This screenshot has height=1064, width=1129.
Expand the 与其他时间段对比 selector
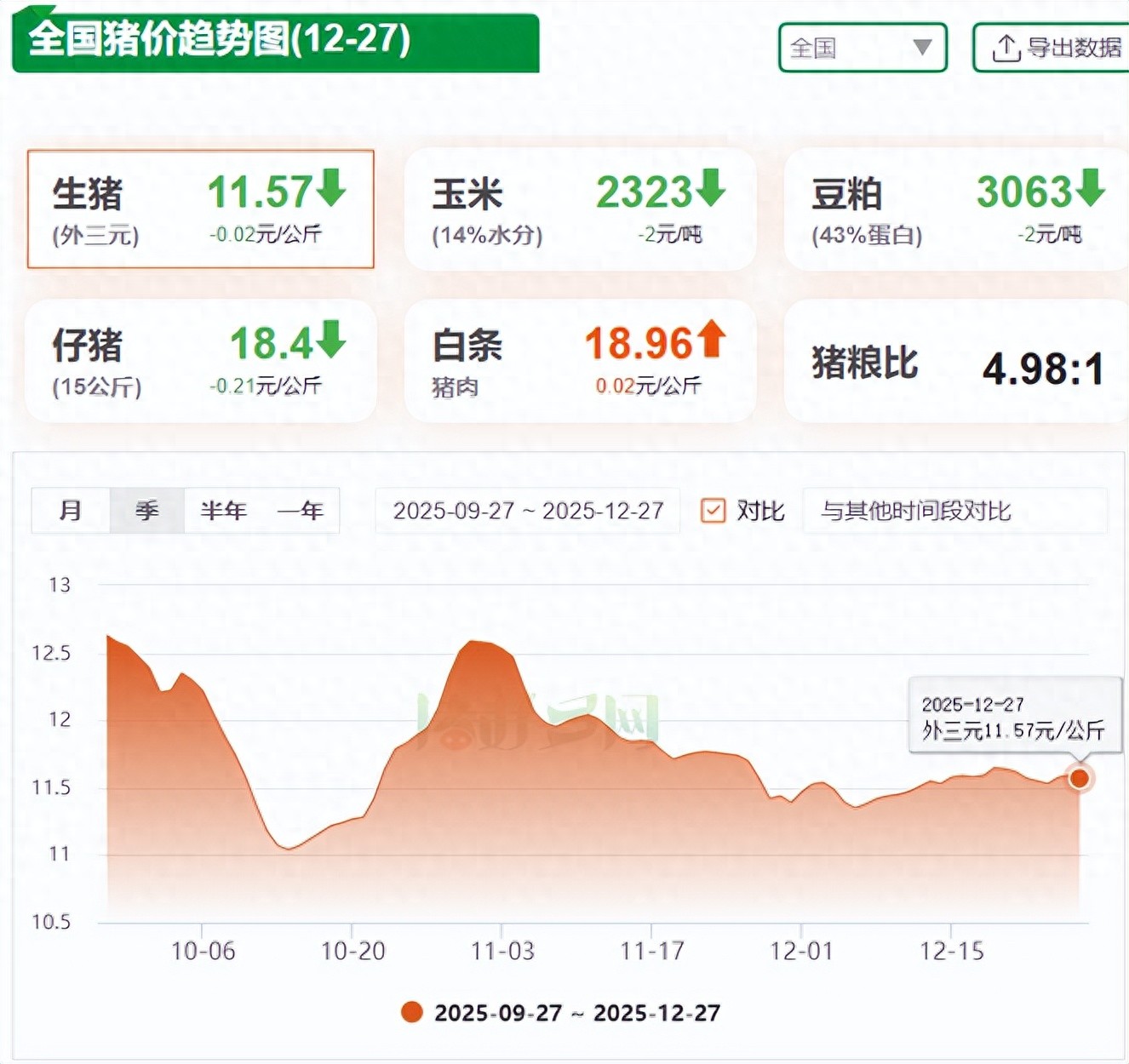(954, 511)
